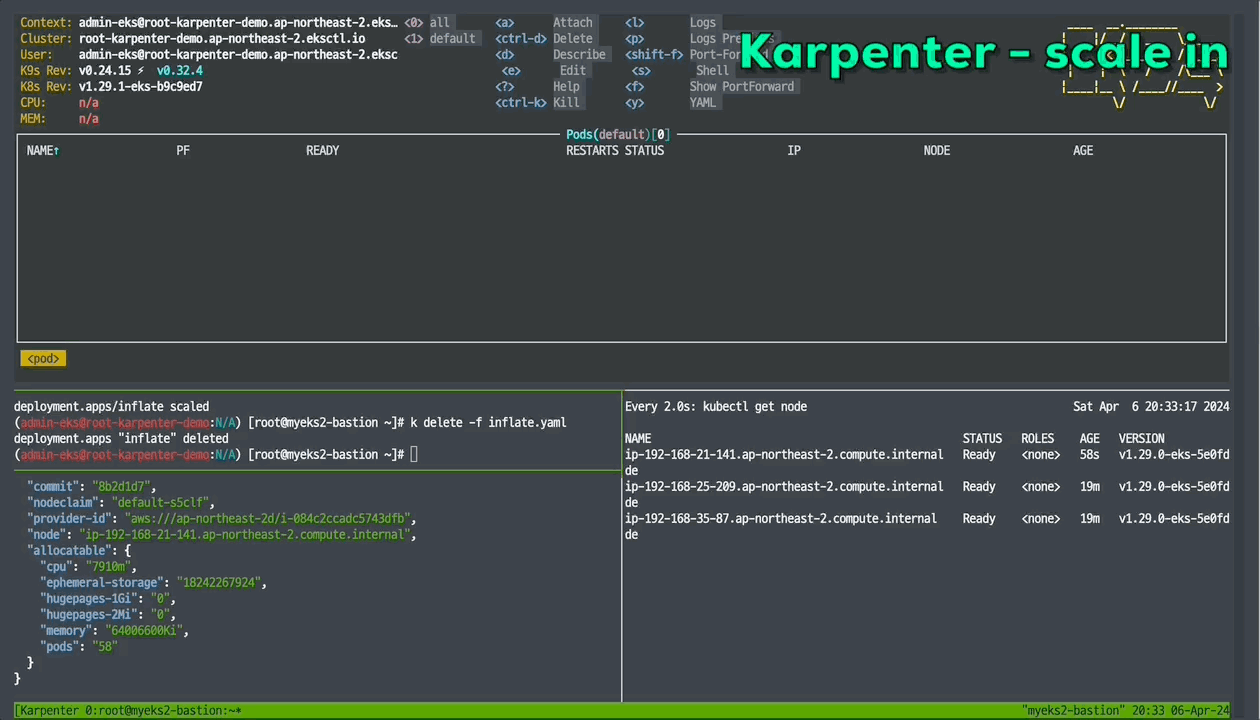Click the CPU n/a value
The image size is (1260, 720).
89,102
